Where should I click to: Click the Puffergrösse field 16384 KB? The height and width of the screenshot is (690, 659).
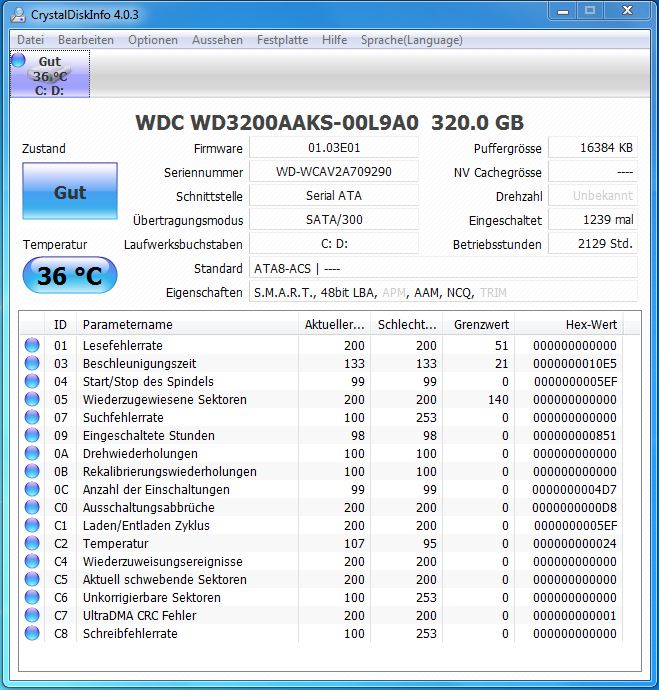(593, 147)
